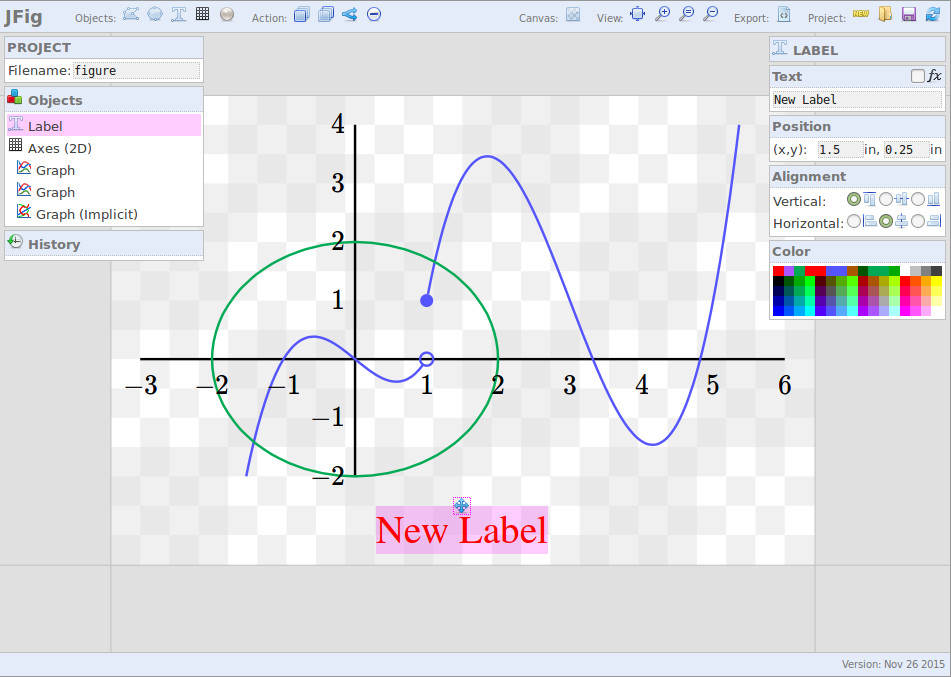Screen dimensions: 951x677
Task: Click the share-style Action icon
Action: (349, 14)
